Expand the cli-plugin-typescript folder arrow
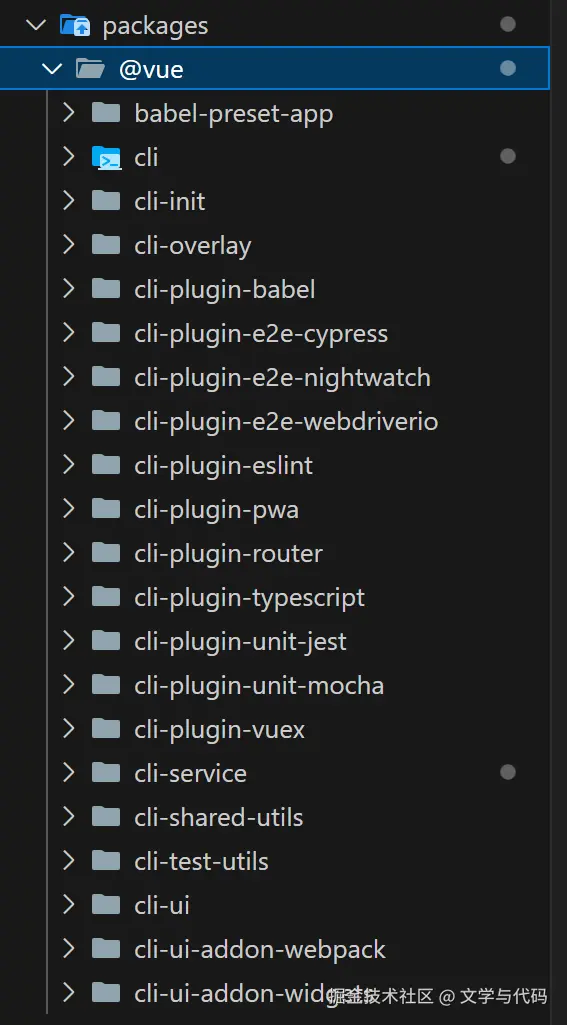Viewport: 567px width, 1025px height. point(68,597)
